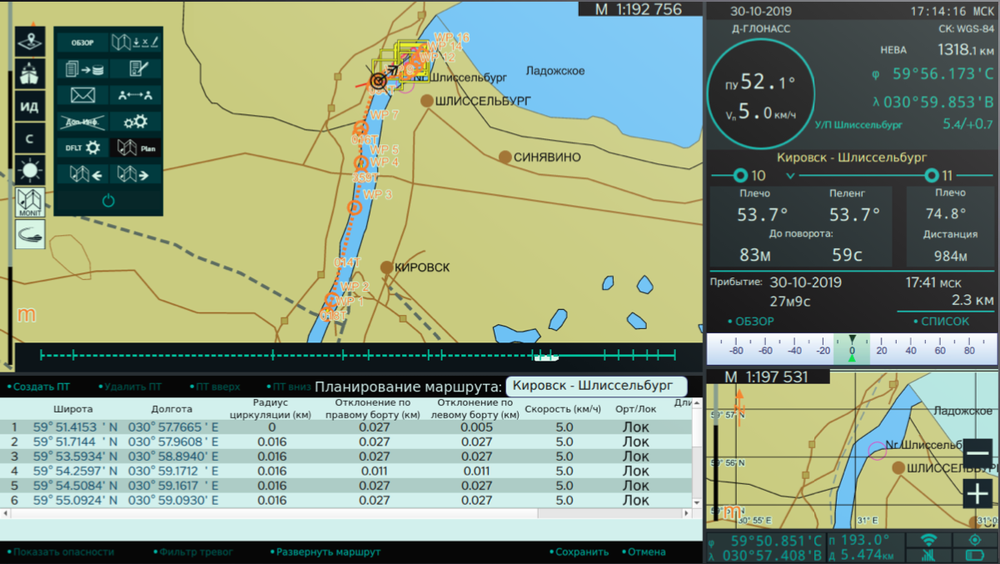Click the Сохранить button

click(582, 551)
